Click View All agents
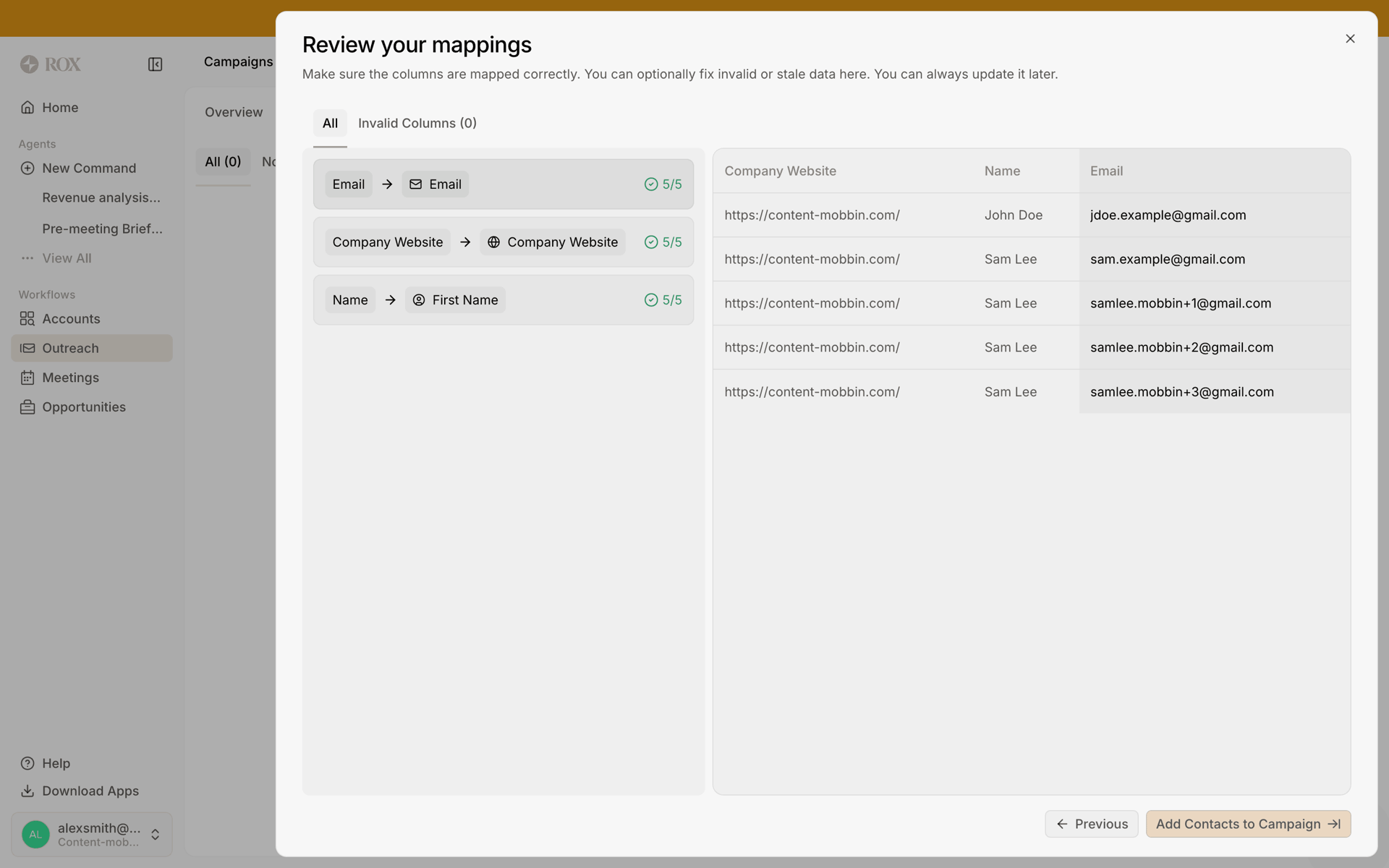 coord(67,258)
